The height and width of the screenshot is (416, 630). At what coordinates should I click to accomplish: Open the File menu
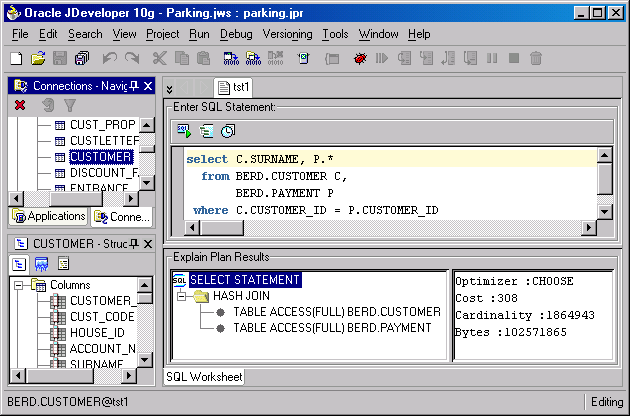click(x=20, y=34)
